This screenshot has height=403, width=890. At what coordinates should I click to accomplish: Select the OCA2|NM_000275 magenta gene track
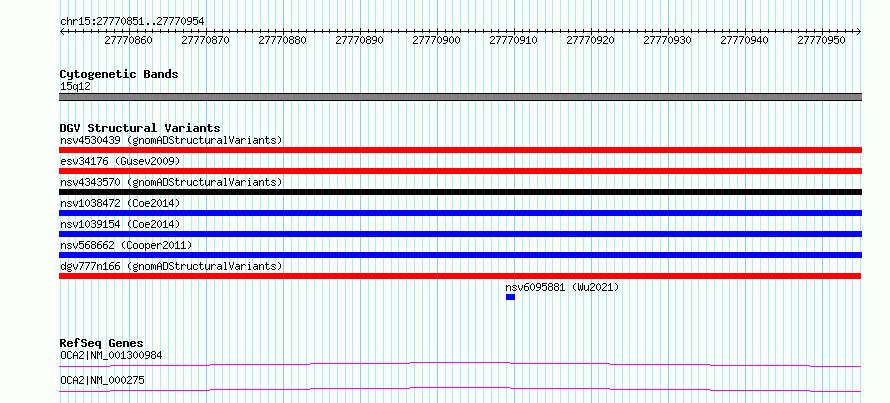(x=460, y=389)
